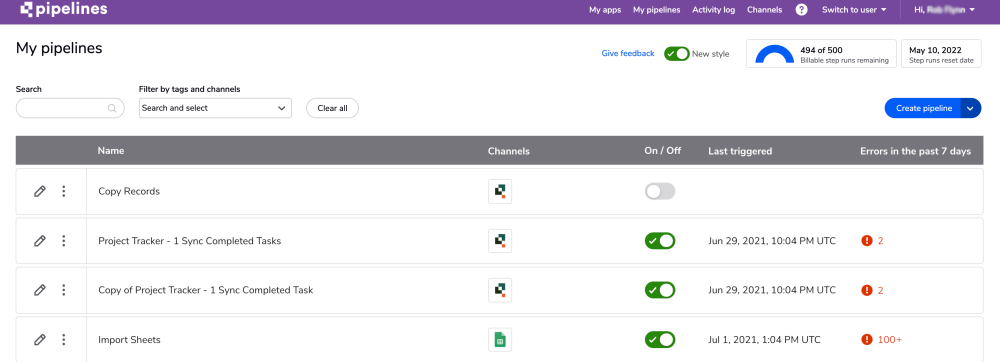1000x362 pixels.
Task: Open the Create pipeline dropdown arrow
Action: [x=971, y=108]
